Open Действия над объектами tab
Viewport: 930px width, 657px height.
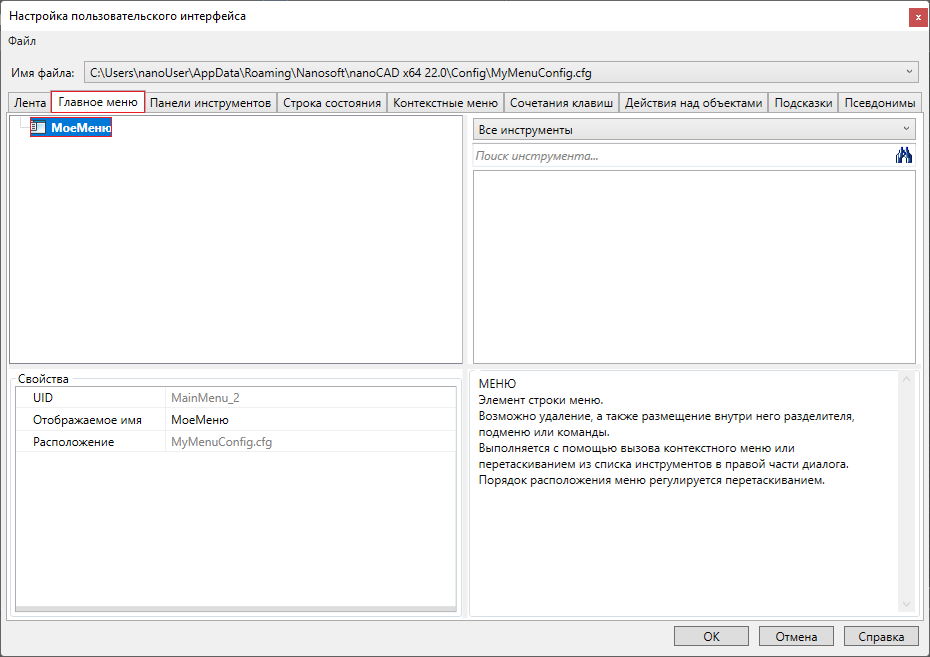point(694,103)
